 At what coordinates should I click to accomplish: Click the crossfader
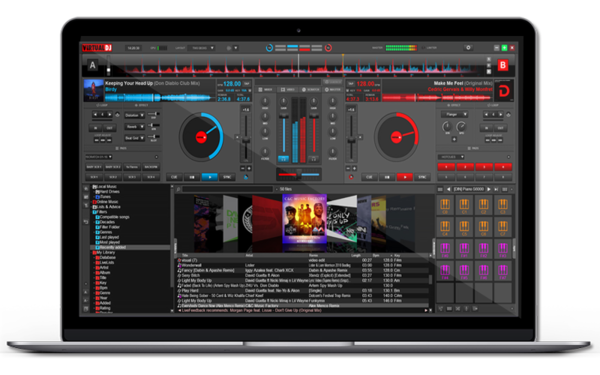coord(299,173)
